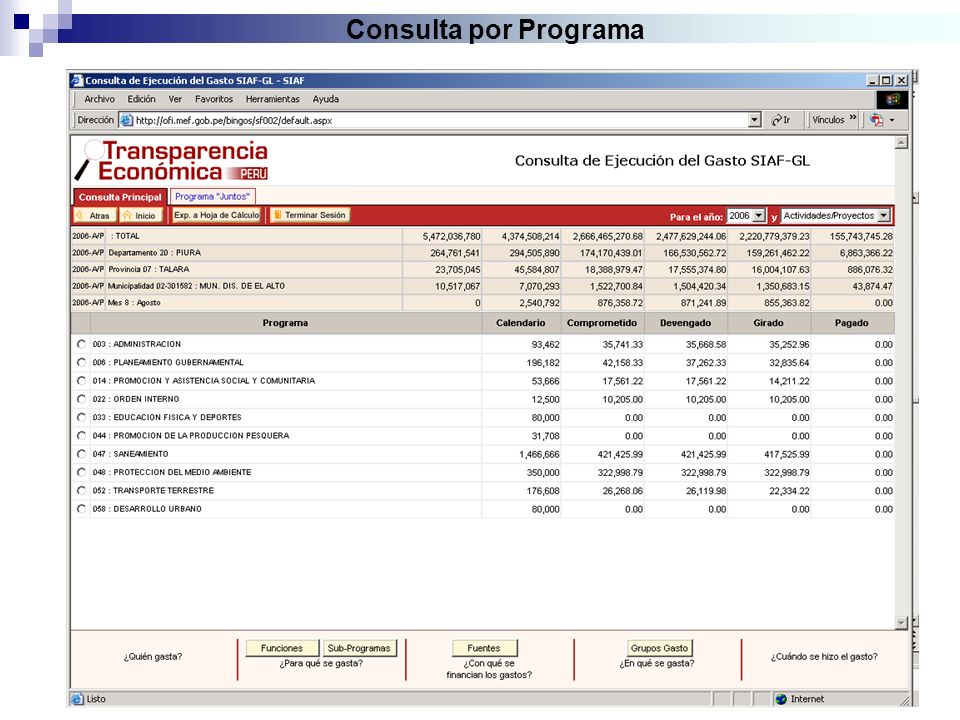Click the Calendario column header

click(520, 323)
